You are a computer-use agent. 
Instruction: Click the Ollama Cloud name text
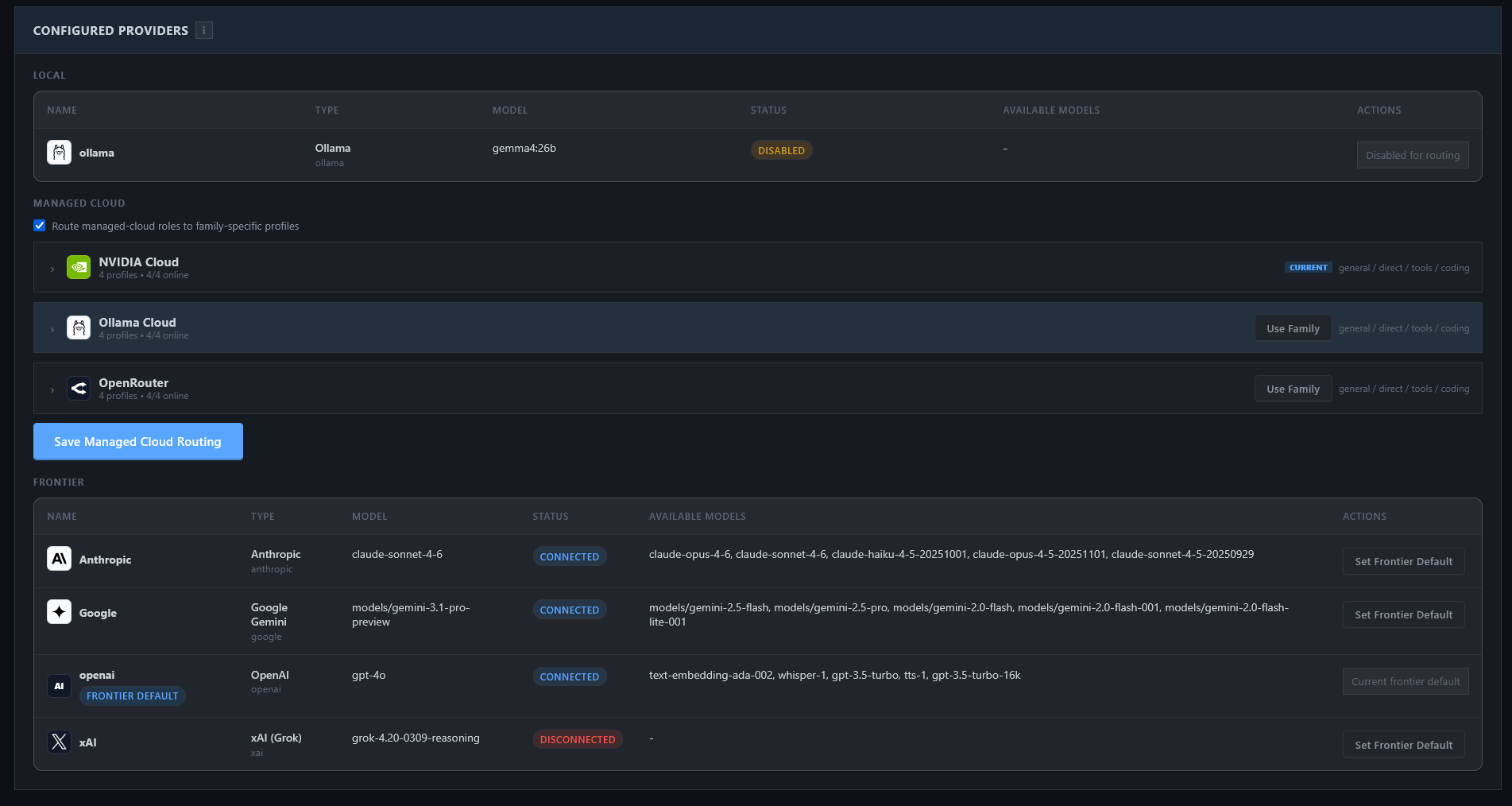137,322
